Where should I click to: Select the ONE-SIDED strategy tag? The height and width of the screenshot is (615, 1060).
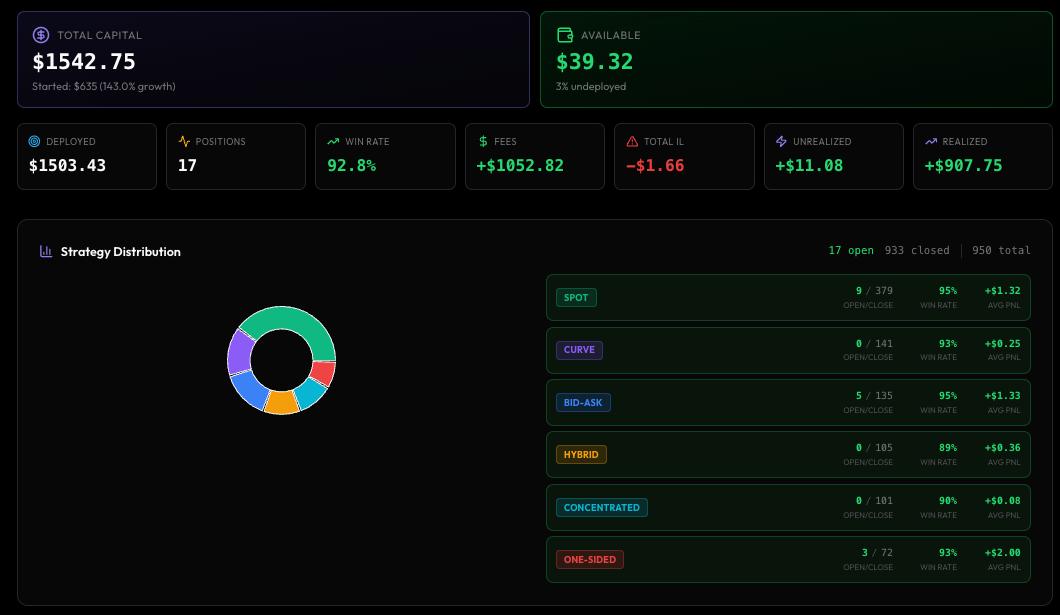tap(589, 560)
